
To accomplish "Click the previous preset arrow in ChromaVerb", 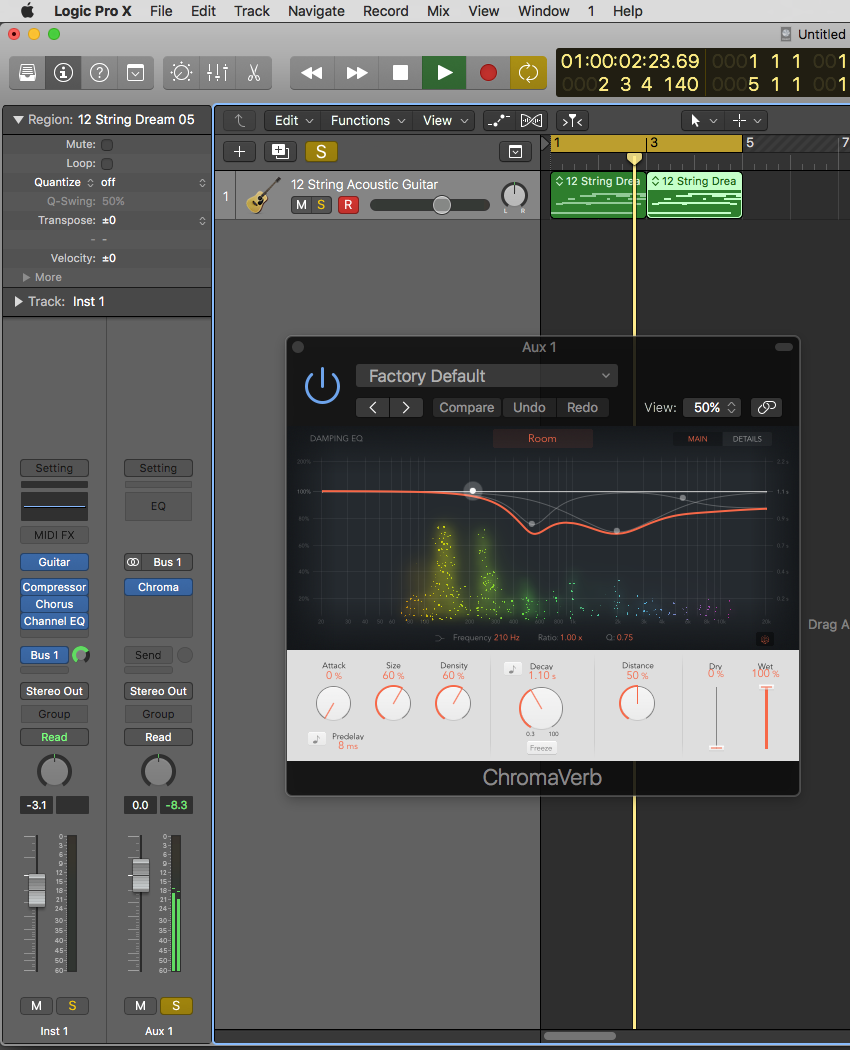I will click(x=373, y=408).
